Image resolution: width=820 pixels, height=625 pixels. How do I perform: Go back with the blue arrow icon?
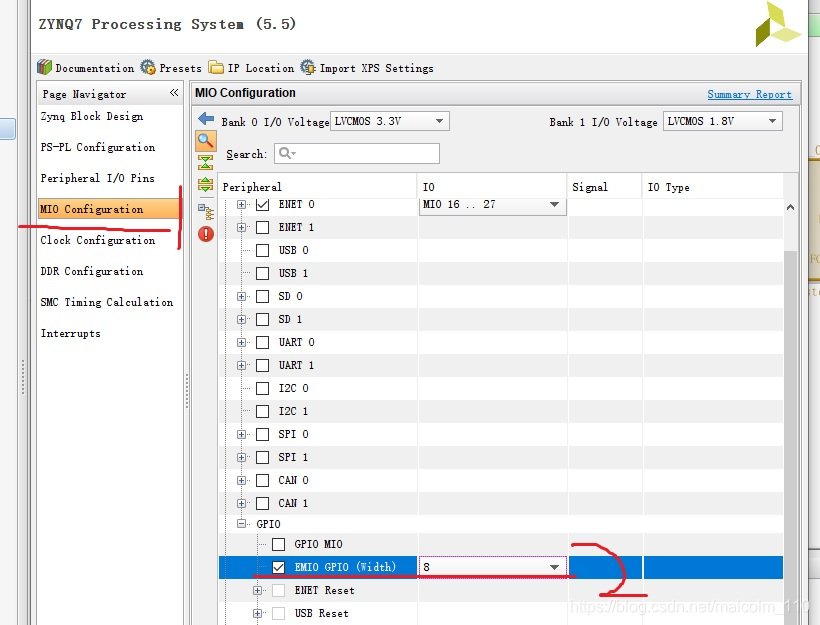click(206, 119)
